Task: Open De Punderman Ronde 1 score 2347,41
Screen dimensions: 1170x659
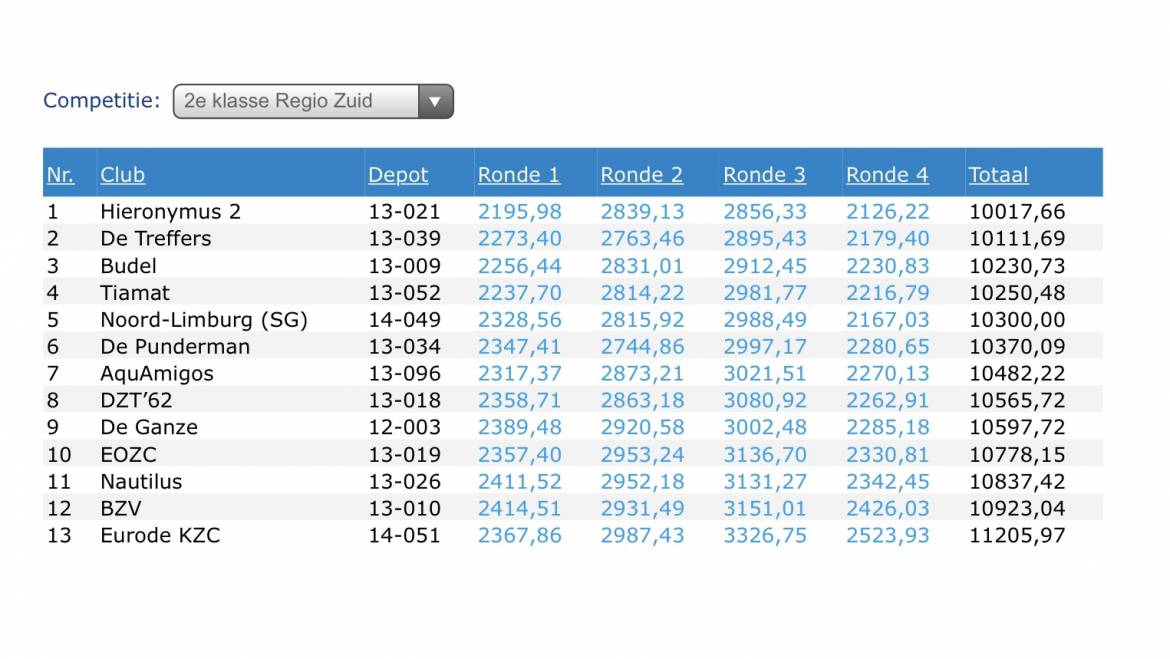Action: click(x=519, y=347)
